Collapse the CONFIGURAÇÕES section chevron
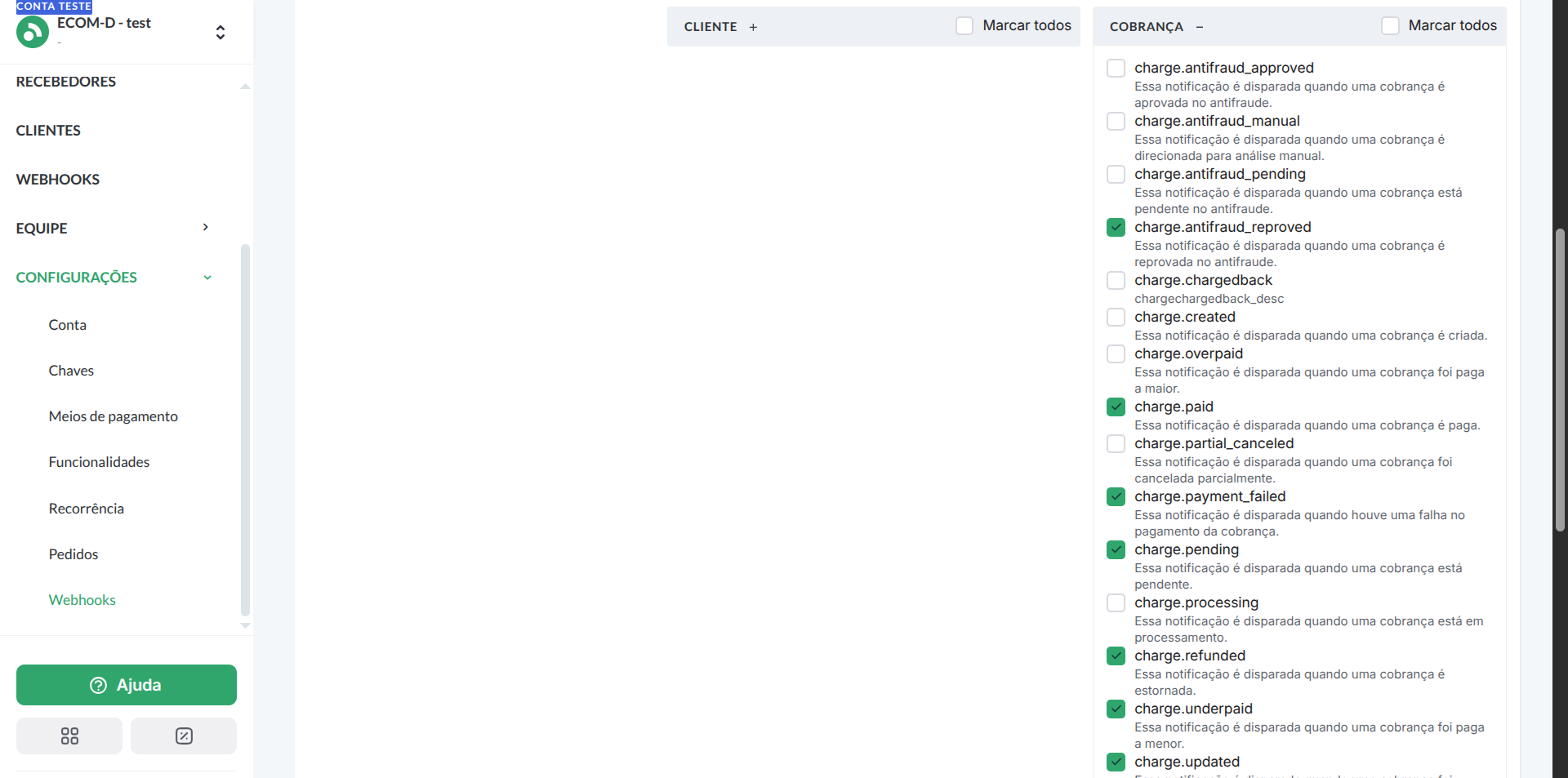 [207, 278]
